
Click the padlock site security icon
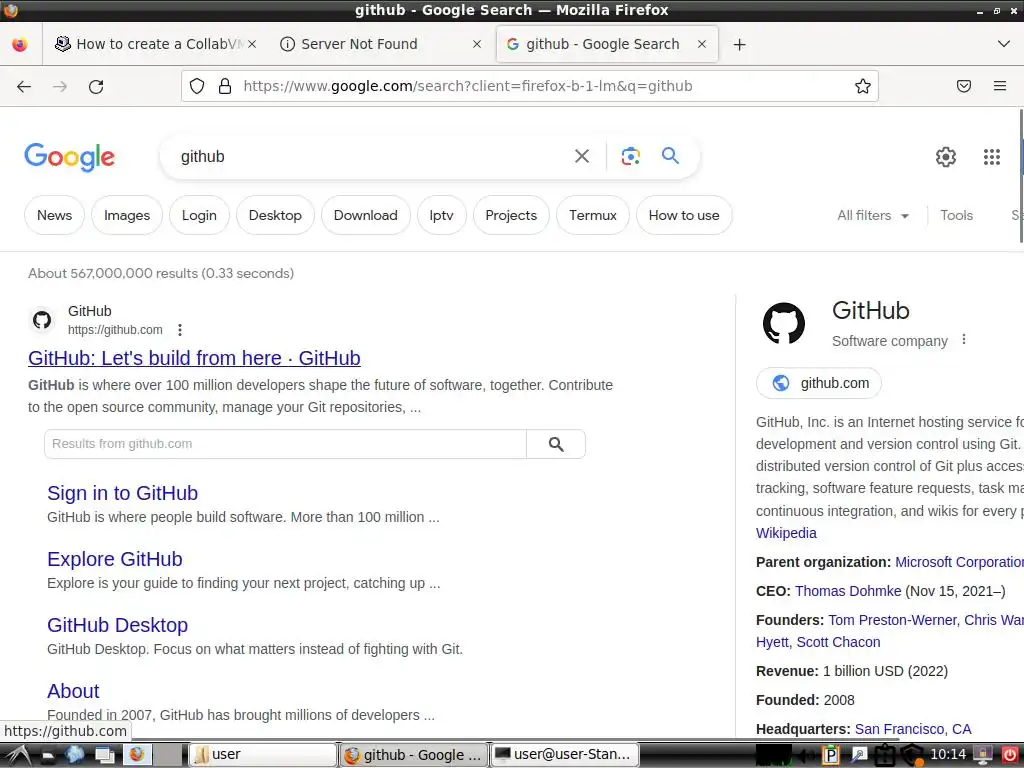pyautogui.click(x=225, y=86)
